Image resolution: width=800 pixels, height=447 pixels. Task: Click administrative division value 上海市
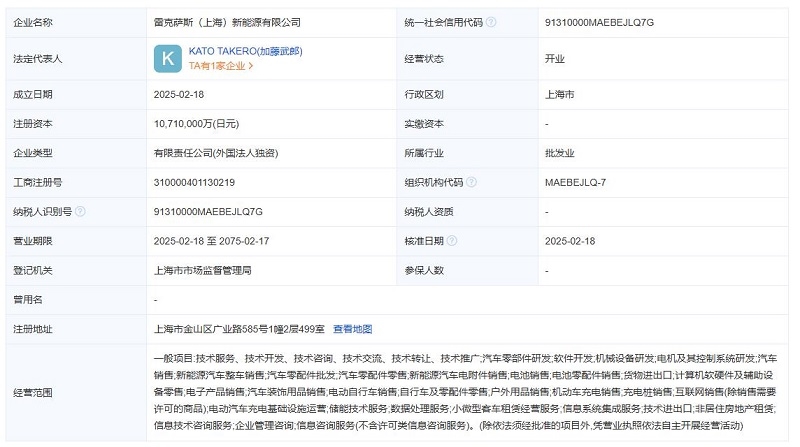tap(559, 94)
